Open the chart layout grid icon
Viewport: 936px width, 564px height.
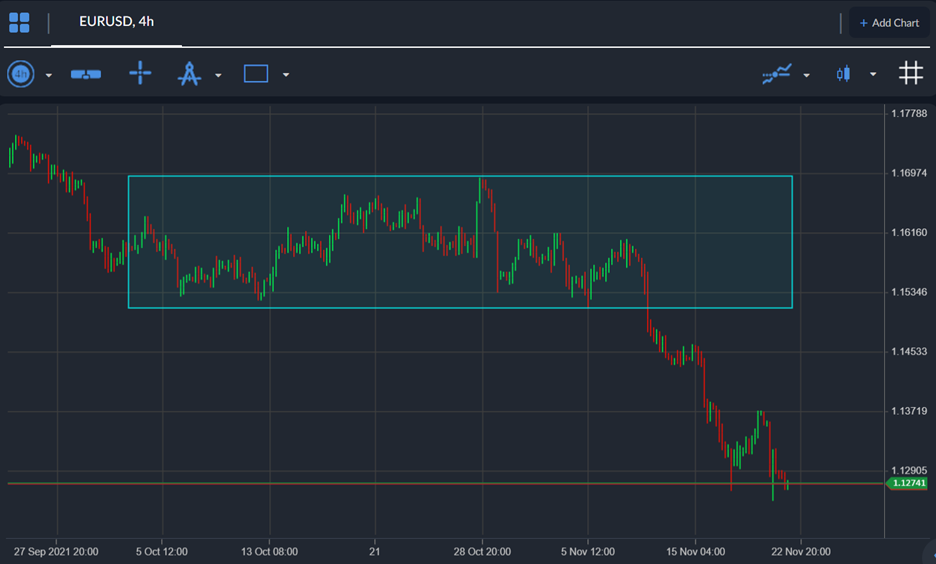tap(19, 23)
